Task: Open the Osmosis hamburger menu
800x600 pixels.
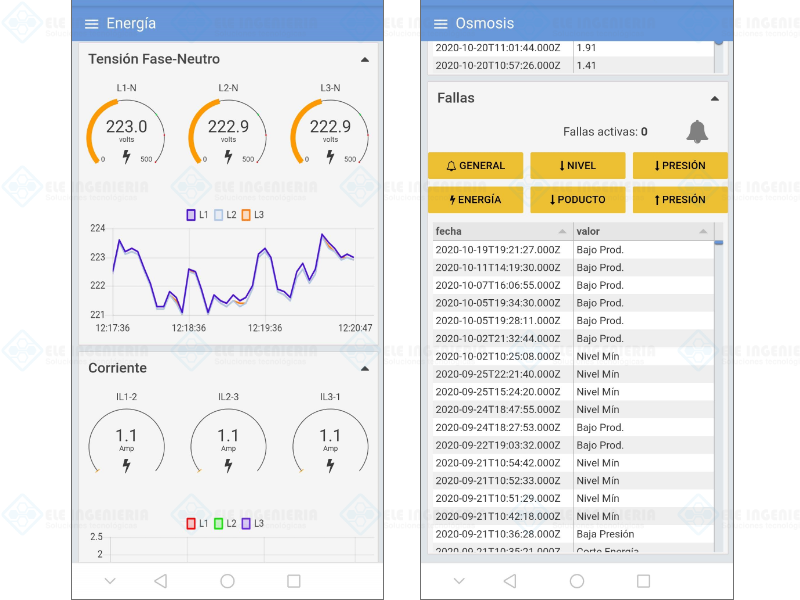Action: [441, 24]
